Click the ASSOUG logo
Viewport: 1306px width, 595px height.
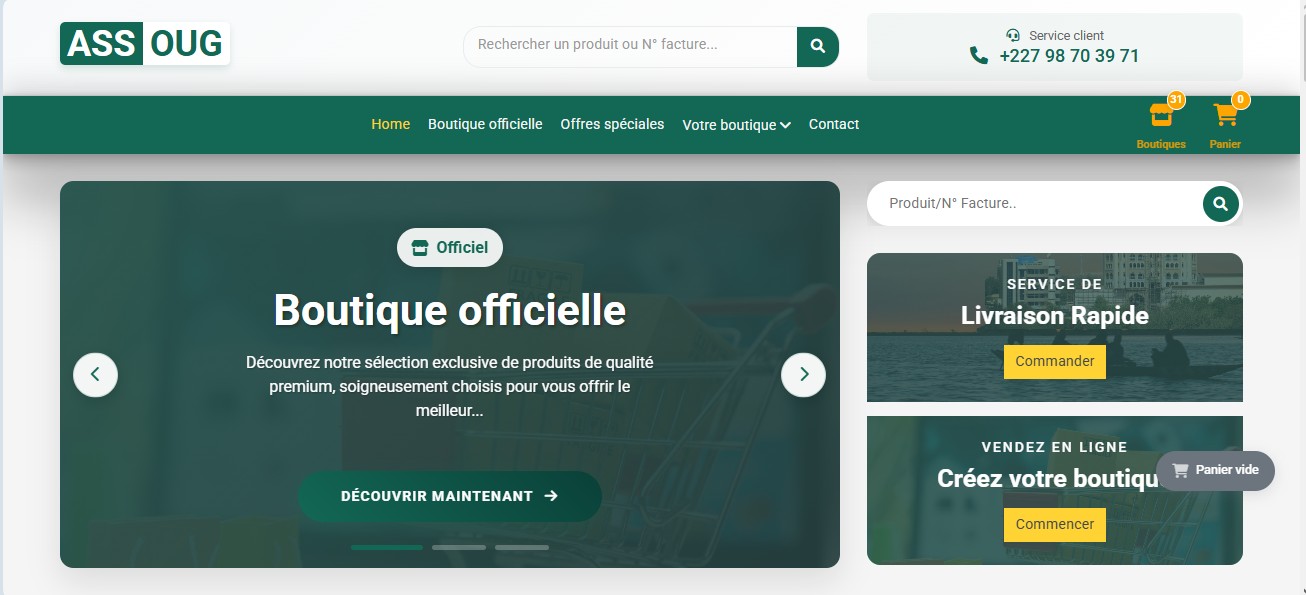pyautogui.click(x=145, y=44)
